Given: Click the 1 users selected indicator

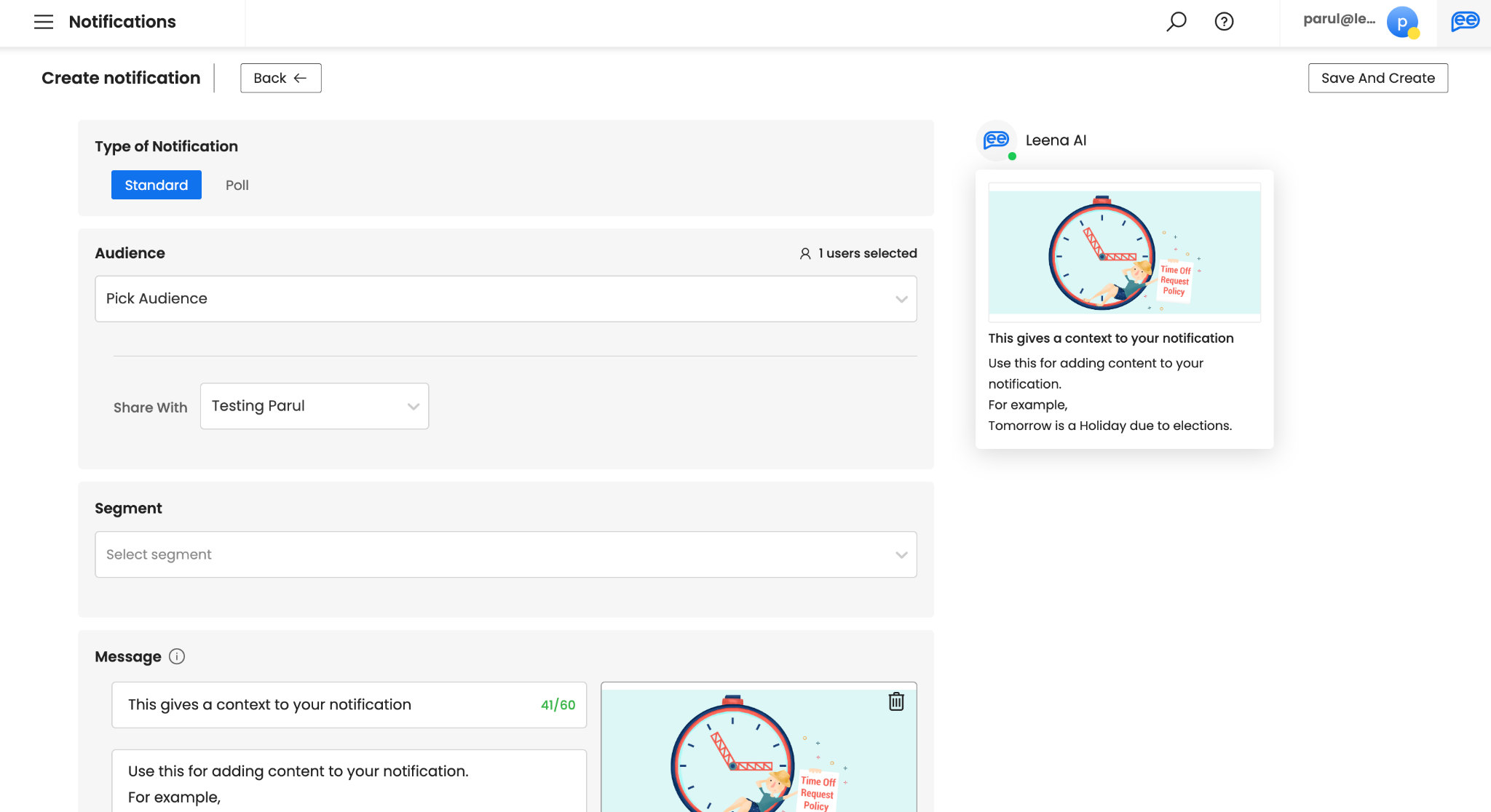Looking at the screenshot, I should coord(858,253).
